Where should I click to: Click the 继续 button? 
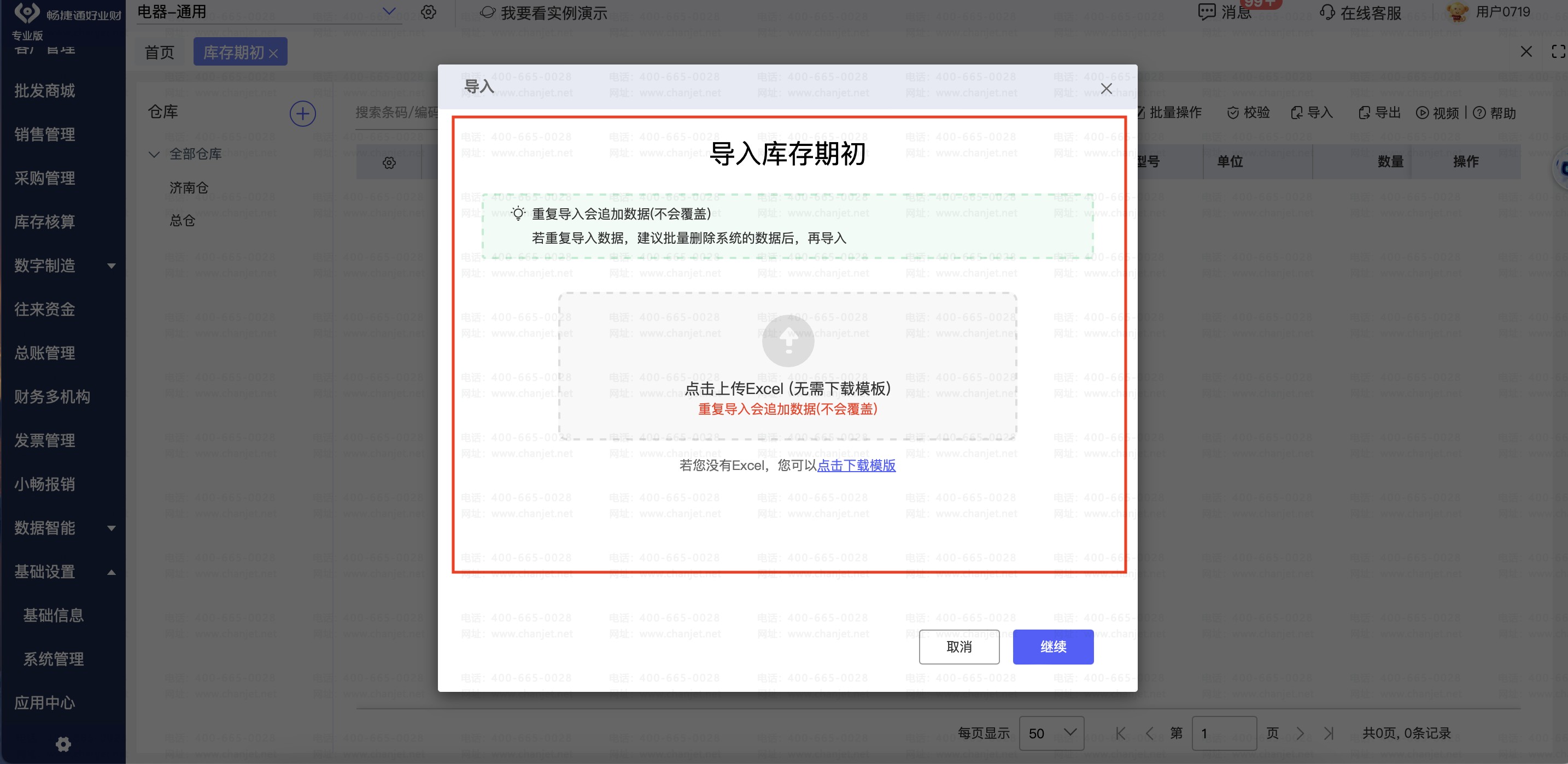[1052, 647]
